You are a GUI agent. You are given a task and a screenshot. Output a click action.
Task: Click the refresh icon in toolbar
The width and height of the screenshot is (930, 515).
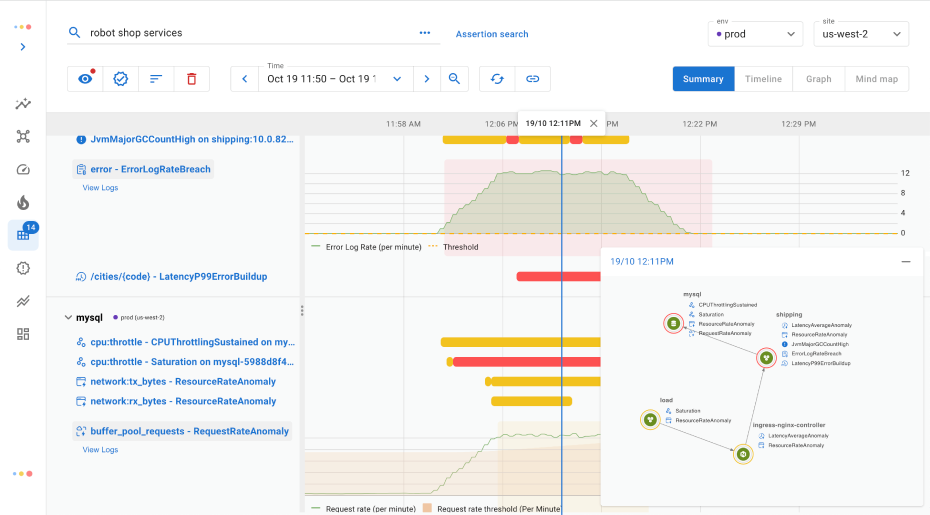click(497, 79)
